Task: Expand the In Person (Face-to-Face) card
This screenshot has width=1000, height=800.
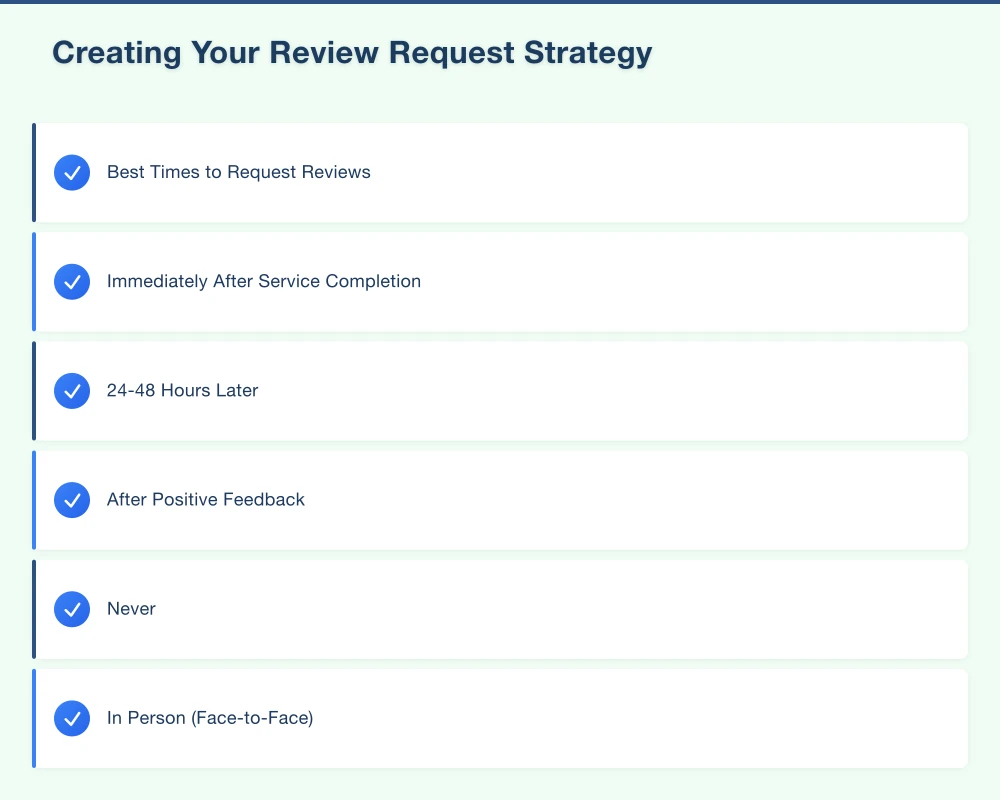Action: coord(500,718)
